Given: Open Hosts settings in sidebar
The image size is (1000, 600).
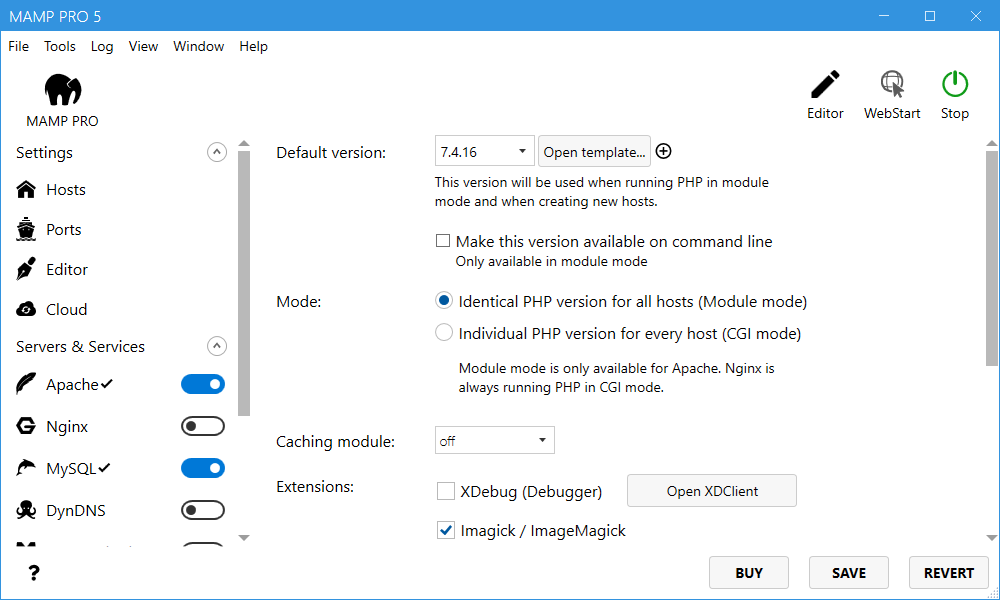Looking at the screenshot, I should (x=65, y=190).
